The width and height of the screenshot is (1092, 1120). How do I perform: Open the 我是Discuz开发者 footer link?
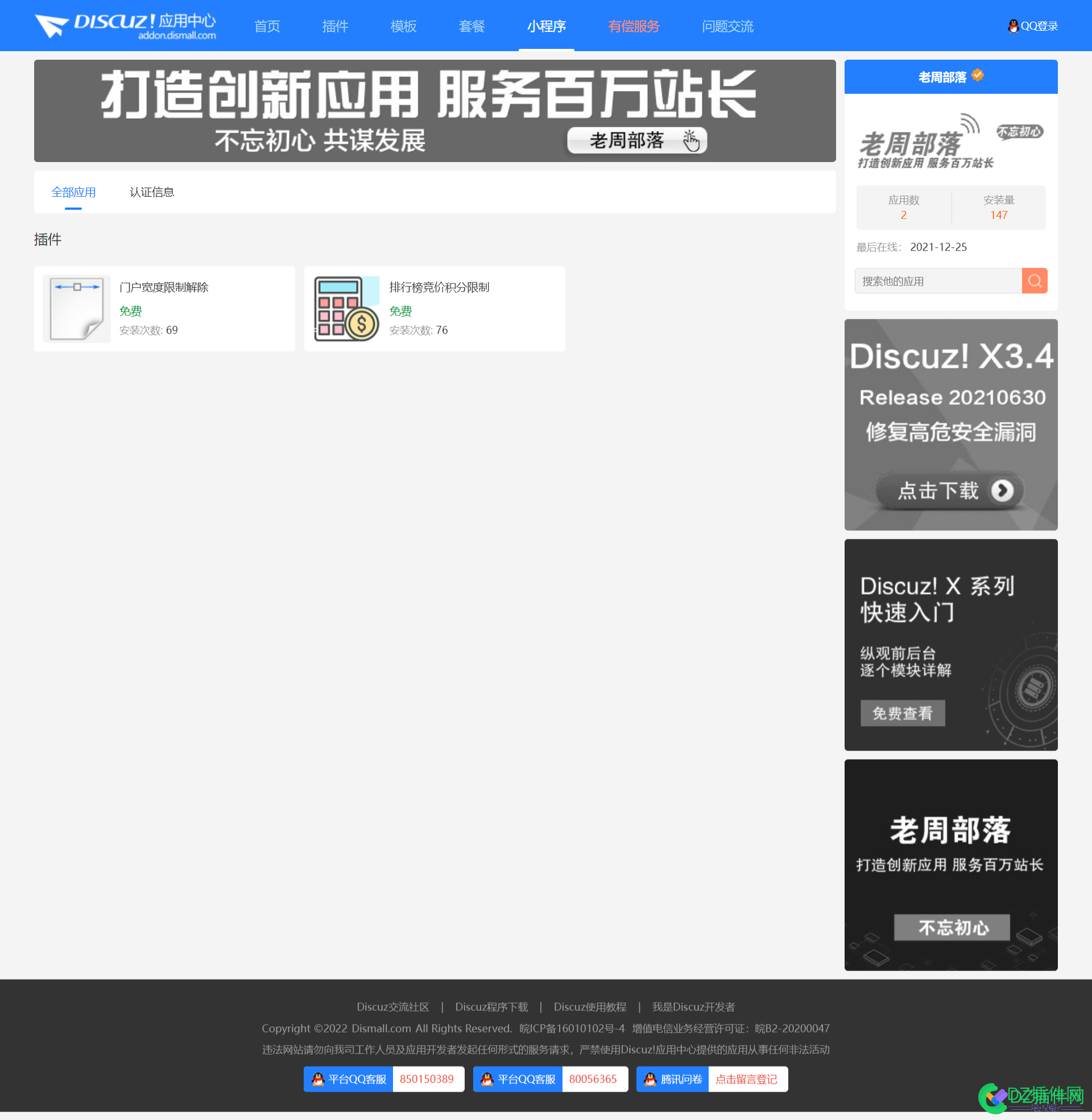[693, 1007]
